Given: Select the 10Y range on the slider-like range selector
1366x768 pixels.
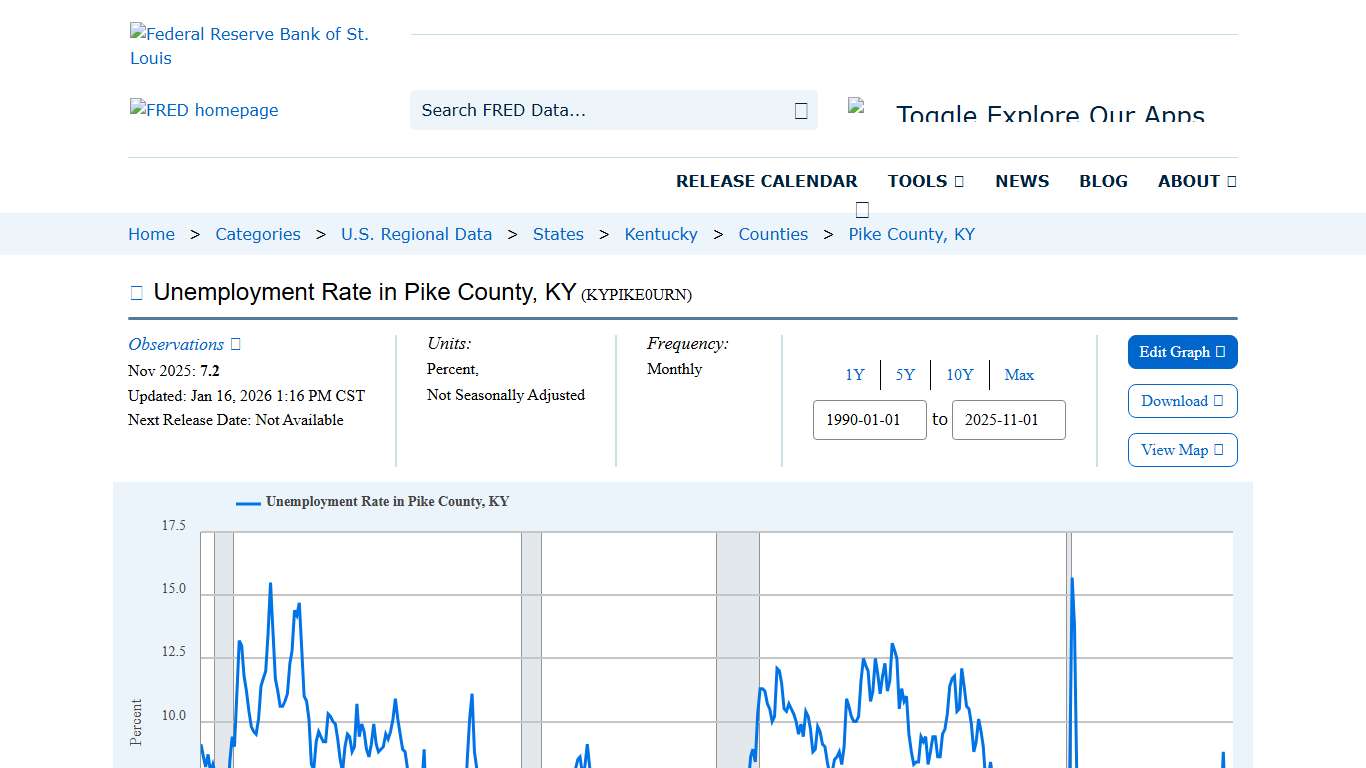Looking at the screenshot, I should [959, 375].
